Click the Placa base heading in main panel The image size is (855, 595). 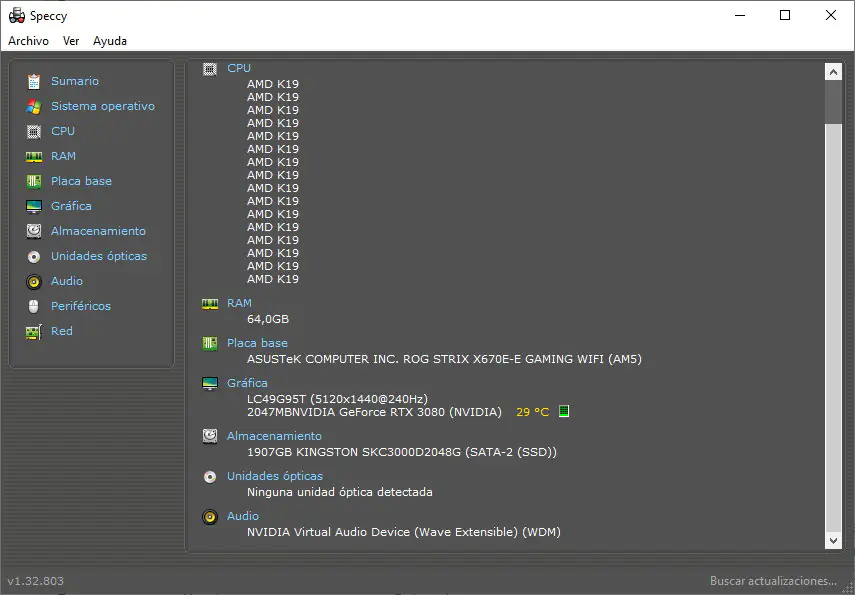click(257, 343)
